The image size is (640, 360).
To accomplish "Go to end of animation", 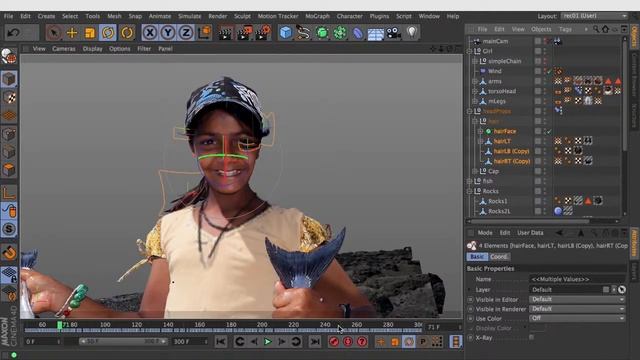I will (x=315, y=342).
